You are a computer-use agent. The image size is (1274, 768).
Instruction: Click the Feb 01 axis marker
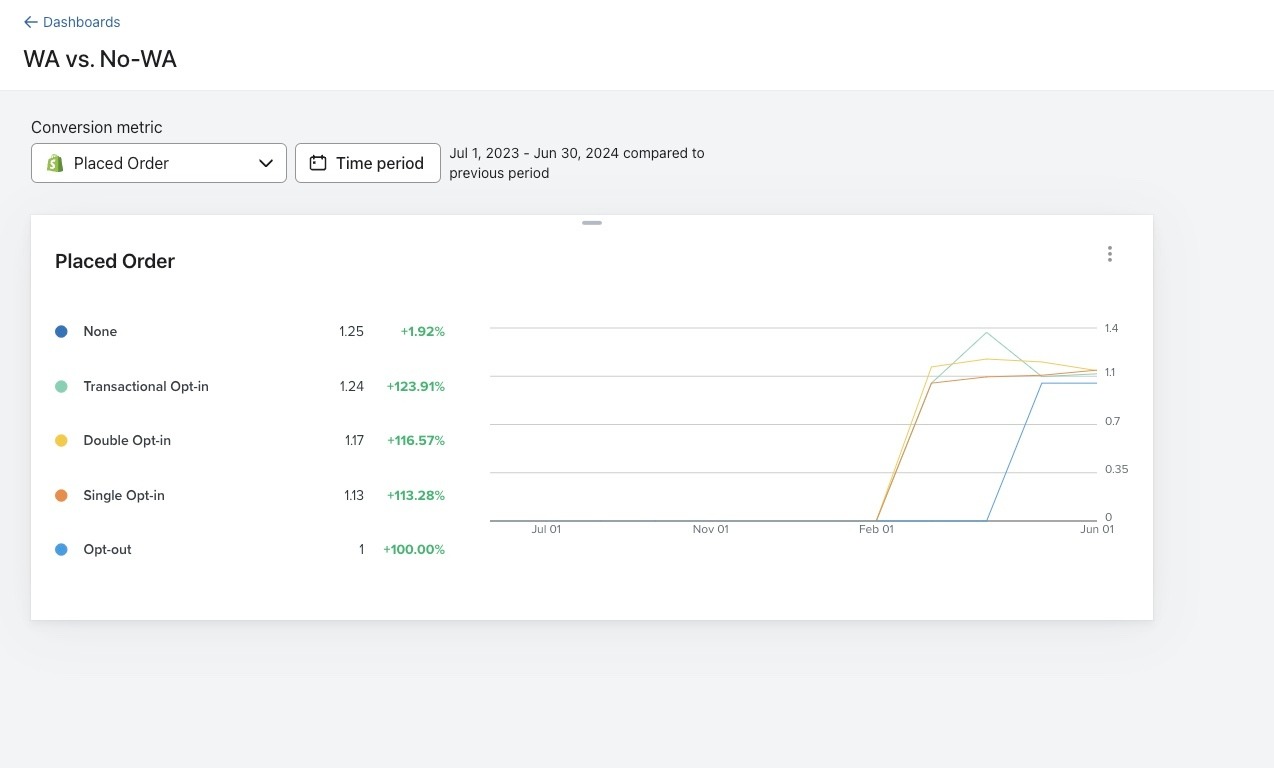(x=876, y=529)
